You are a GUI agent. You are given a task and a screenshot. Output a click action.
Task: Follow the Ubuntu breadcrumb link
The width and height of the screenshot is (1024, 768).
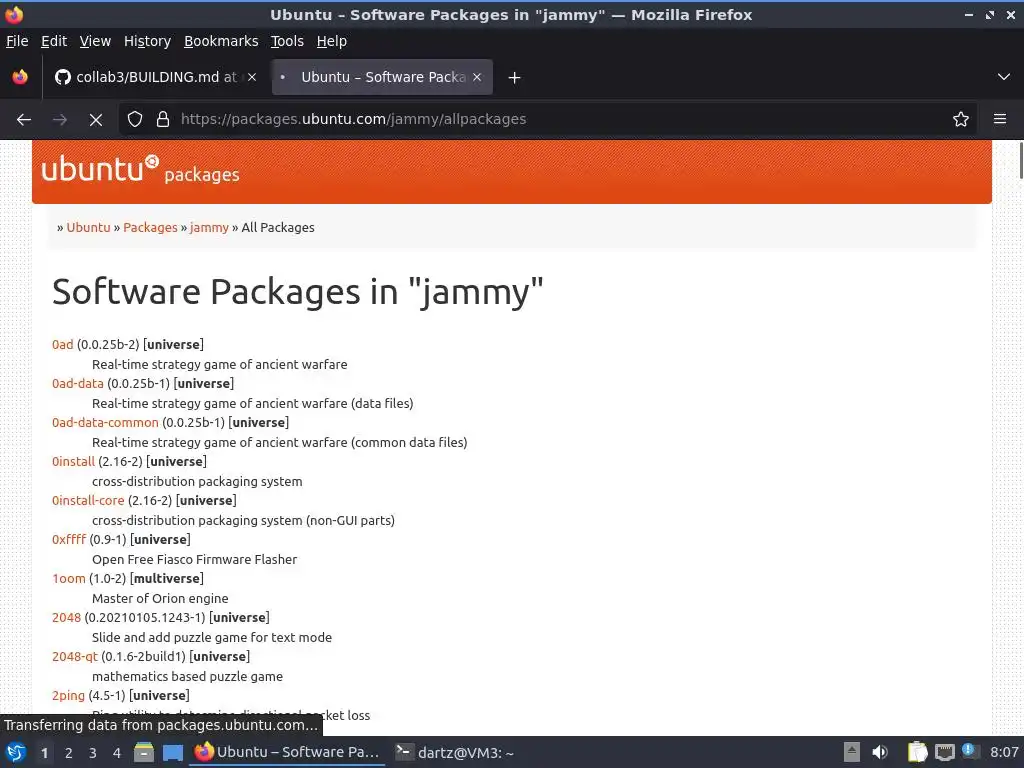(88, 228)
